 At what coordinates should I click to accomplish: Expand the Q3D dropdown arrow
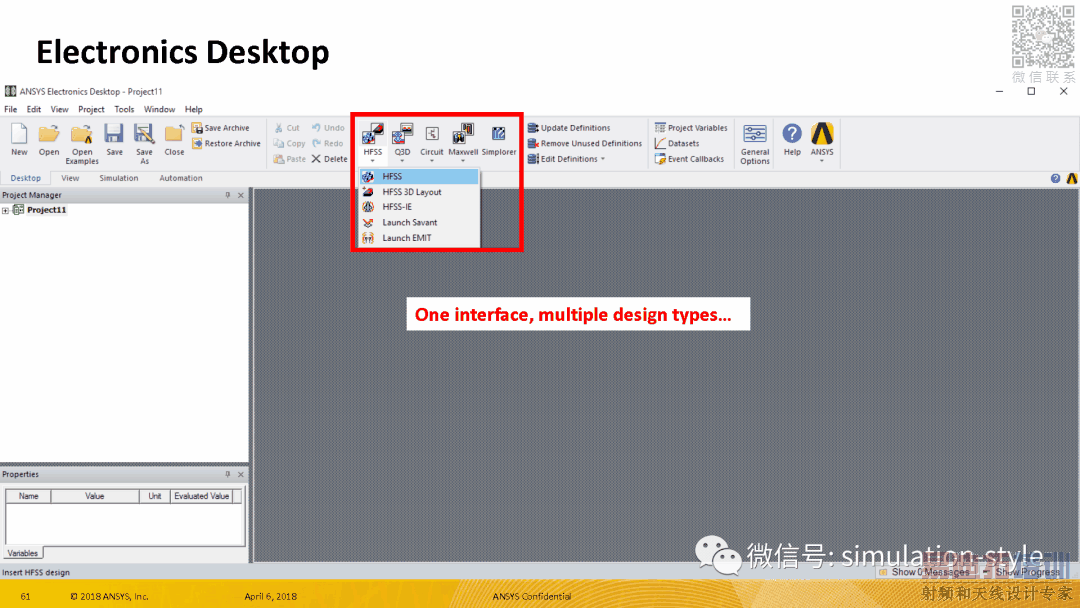point(402,161)
